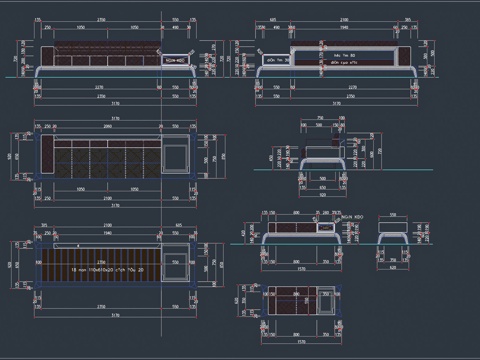The height and width of the screenshot is (360, 480).
Task: Click the 750 dimension above side profile
Action: (320, 118)
